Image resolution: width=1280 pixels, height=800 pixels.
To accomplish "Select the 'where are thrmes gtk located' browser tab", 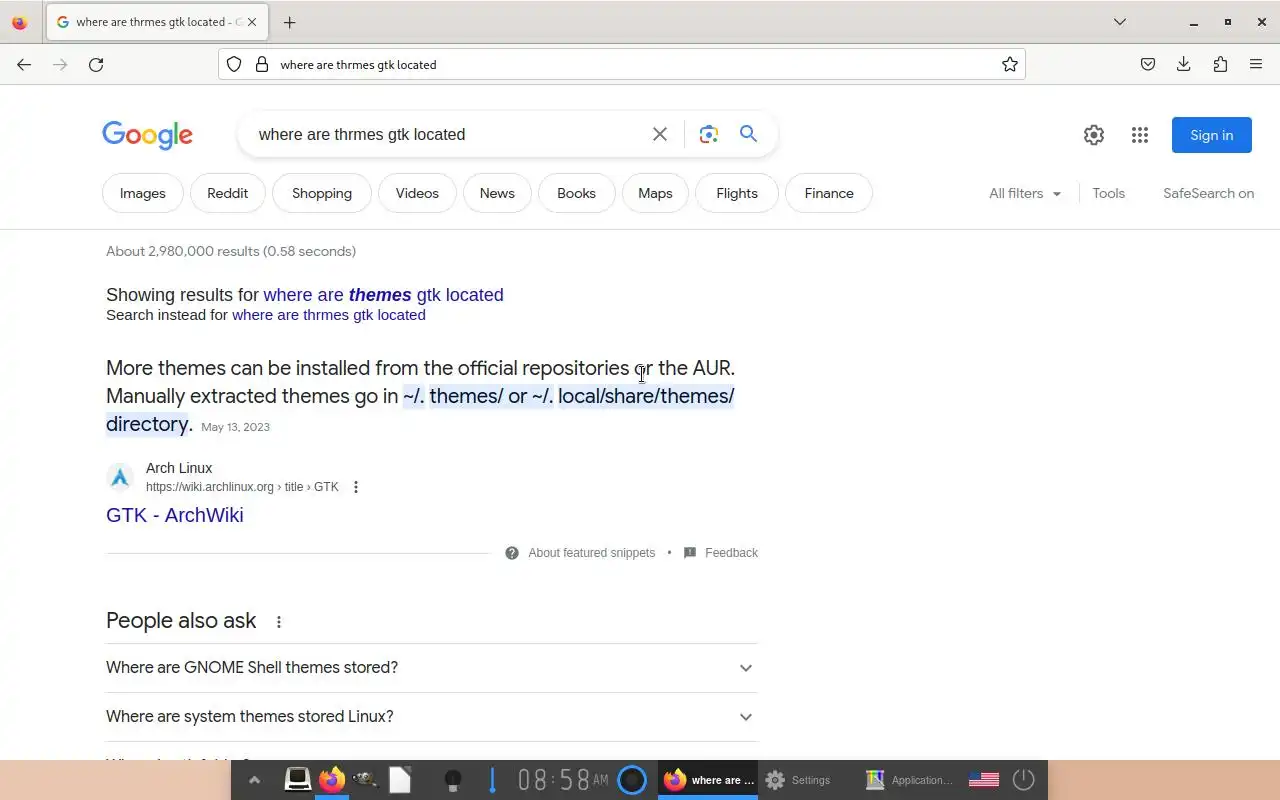I will [x=156, y=22].
